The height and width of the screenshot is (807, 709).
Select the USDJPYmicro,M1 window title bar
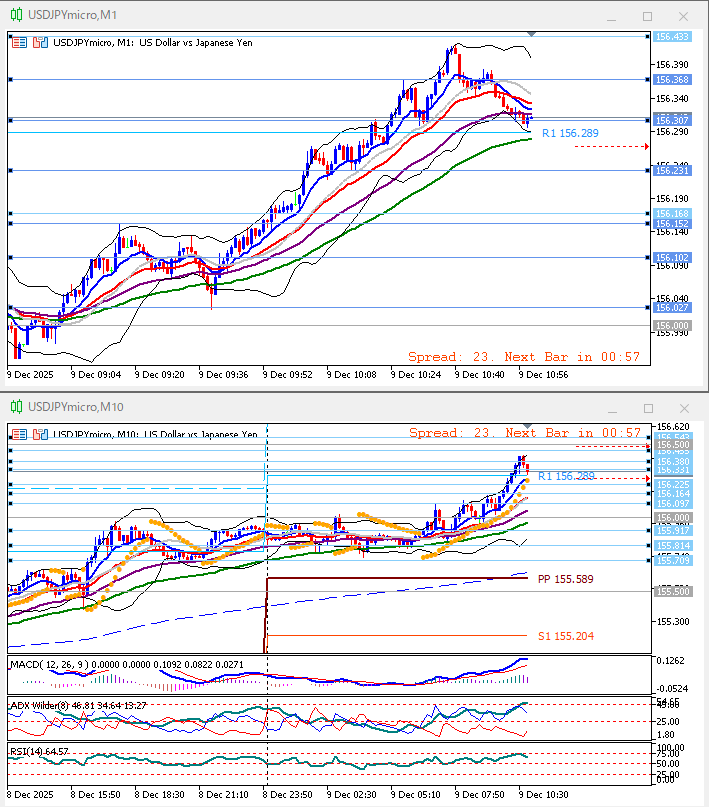(300, 16)
